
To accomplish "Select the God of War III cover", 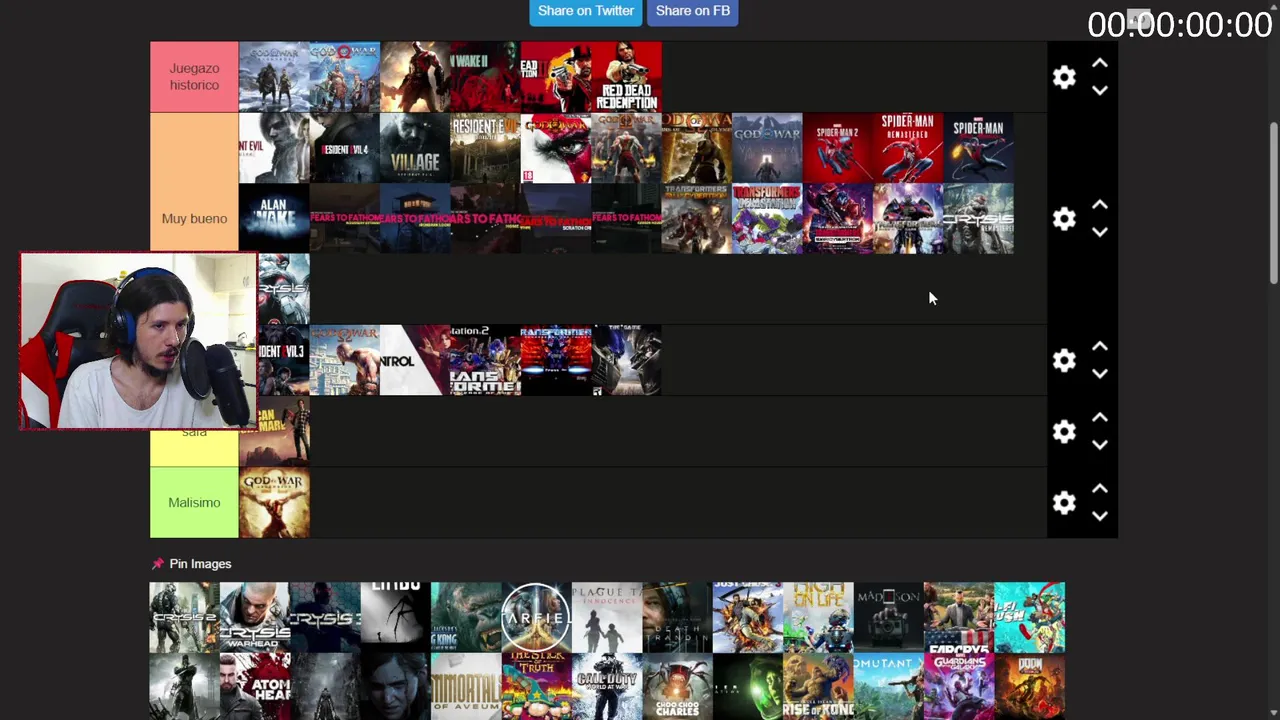I will [556, 148].
